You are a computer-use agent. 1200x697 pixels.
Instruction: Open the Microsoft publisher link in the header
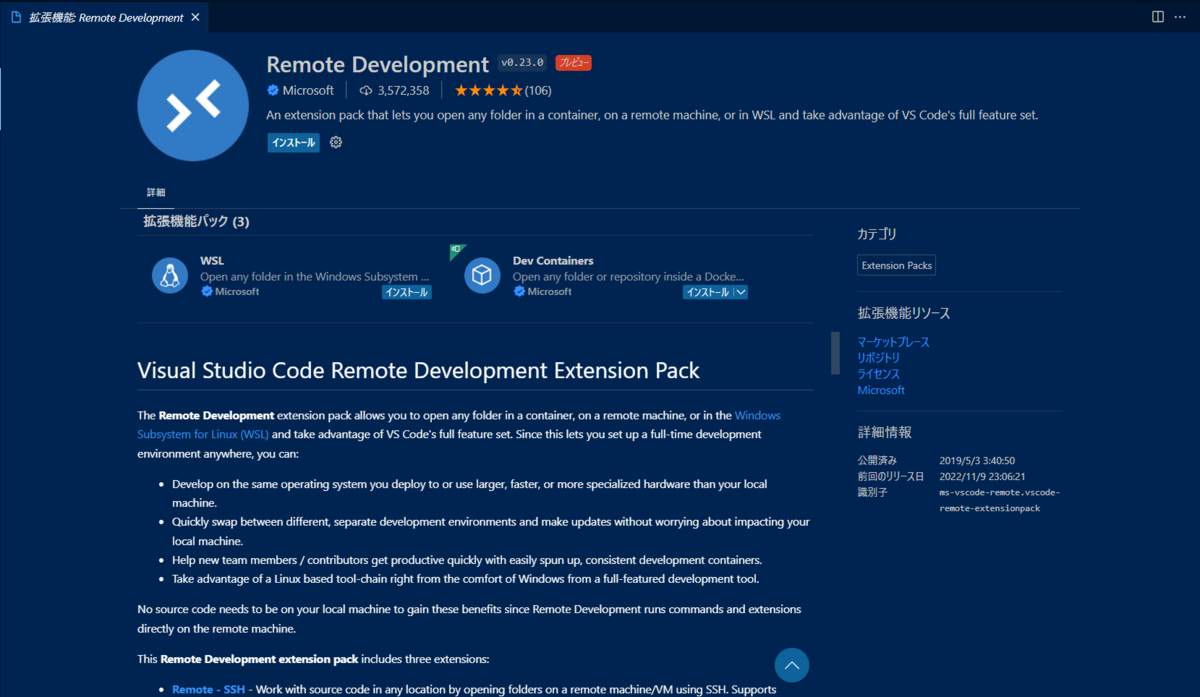(308, 90)
